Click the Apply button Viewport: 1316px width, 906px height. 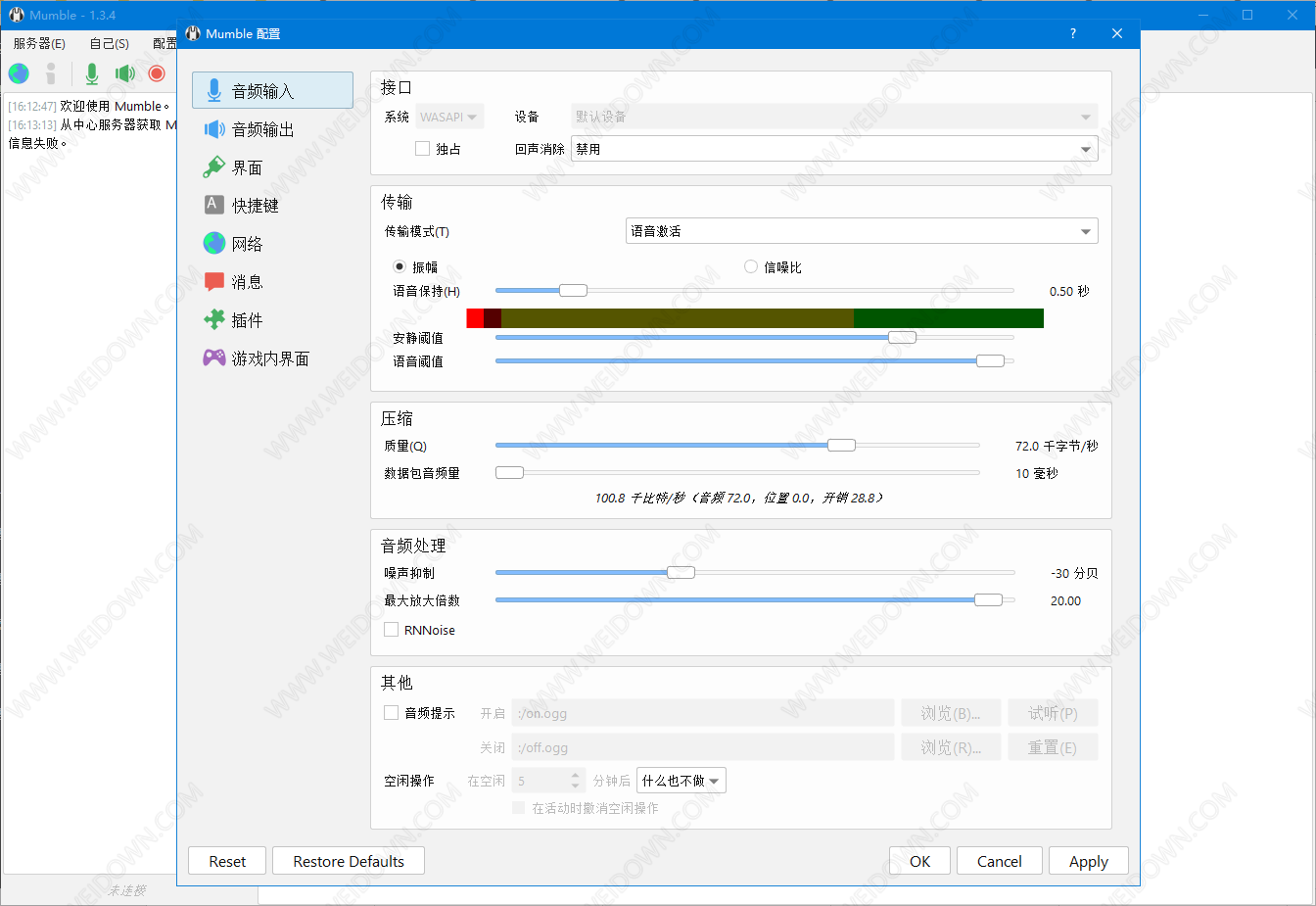(1089, 861)
